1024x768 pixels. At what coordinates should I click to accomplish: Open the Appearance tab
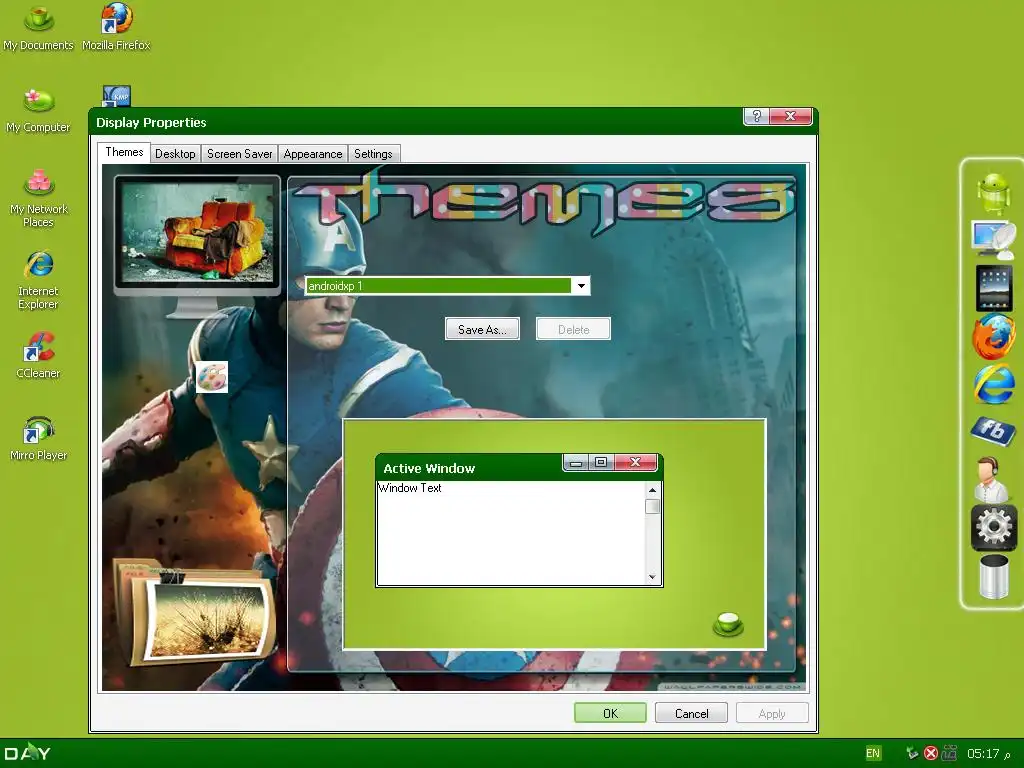(x=313, y=154)
